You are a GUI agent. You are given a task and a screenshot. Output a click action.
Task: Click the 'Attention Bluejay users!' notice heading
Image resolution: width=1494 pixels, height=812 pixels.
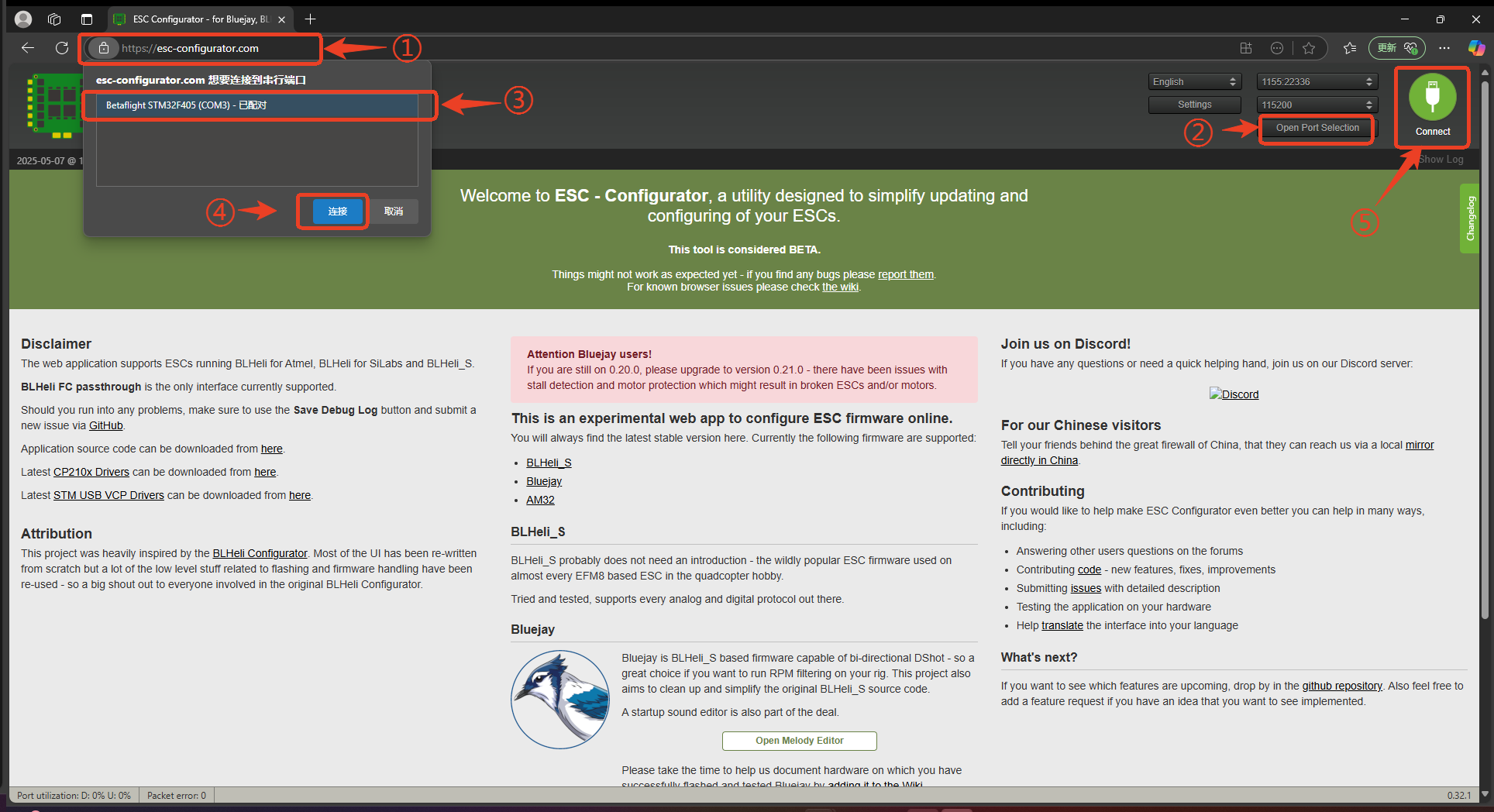(589, 354)
